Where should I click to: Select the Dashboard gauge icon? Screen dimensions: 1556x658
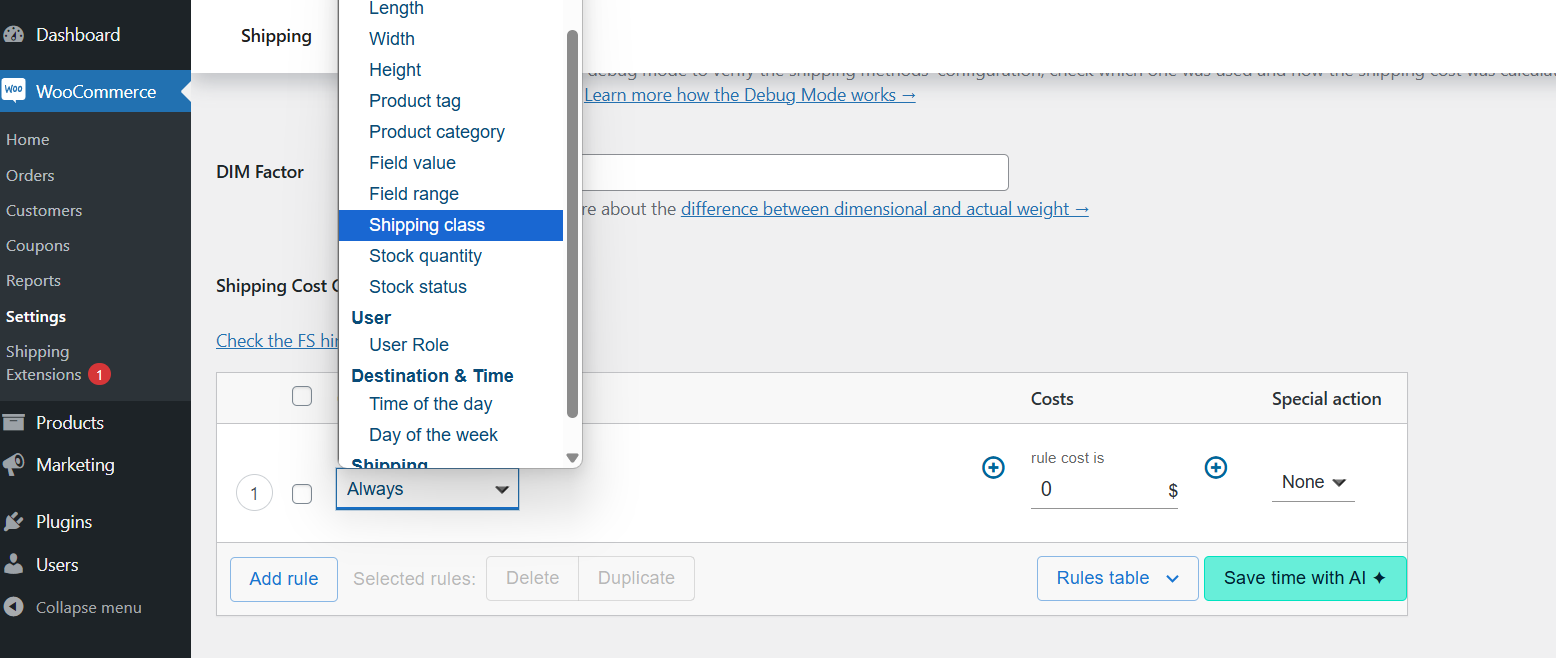[x=15, y=34]
